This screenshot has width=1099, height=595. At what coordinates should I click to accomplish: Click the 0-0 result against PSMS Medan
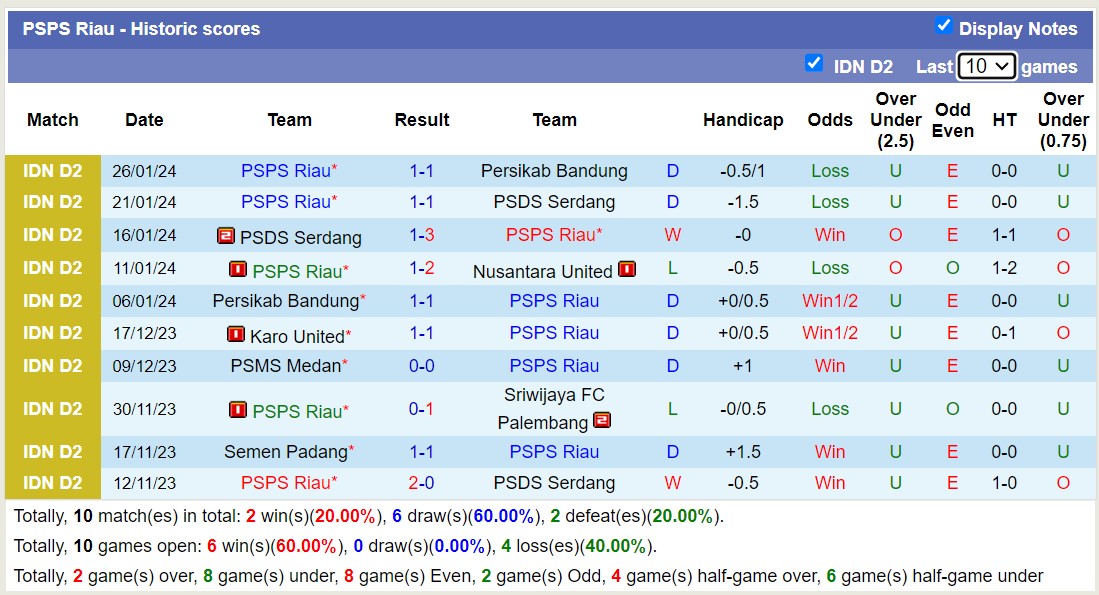pyautogui.click(x=421, y=366)
